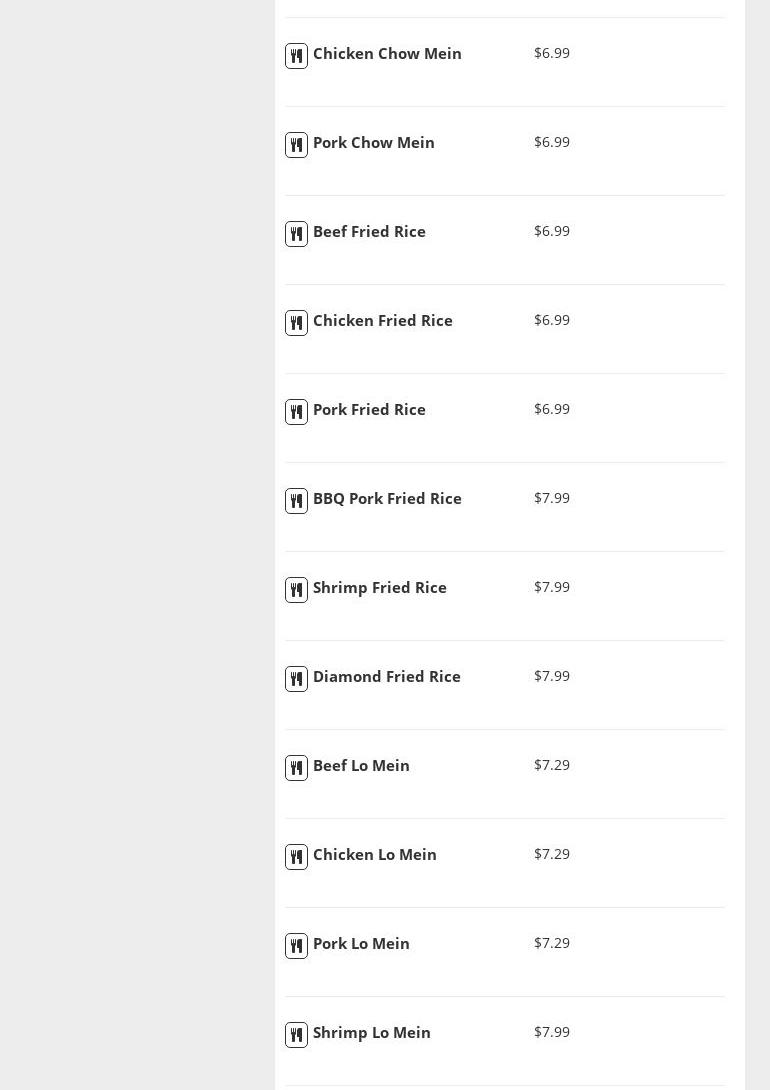This screenshot has height=1090, width=770.
Task: Click the Shrimp Fried Rice dish name
Action: point(379,588)
